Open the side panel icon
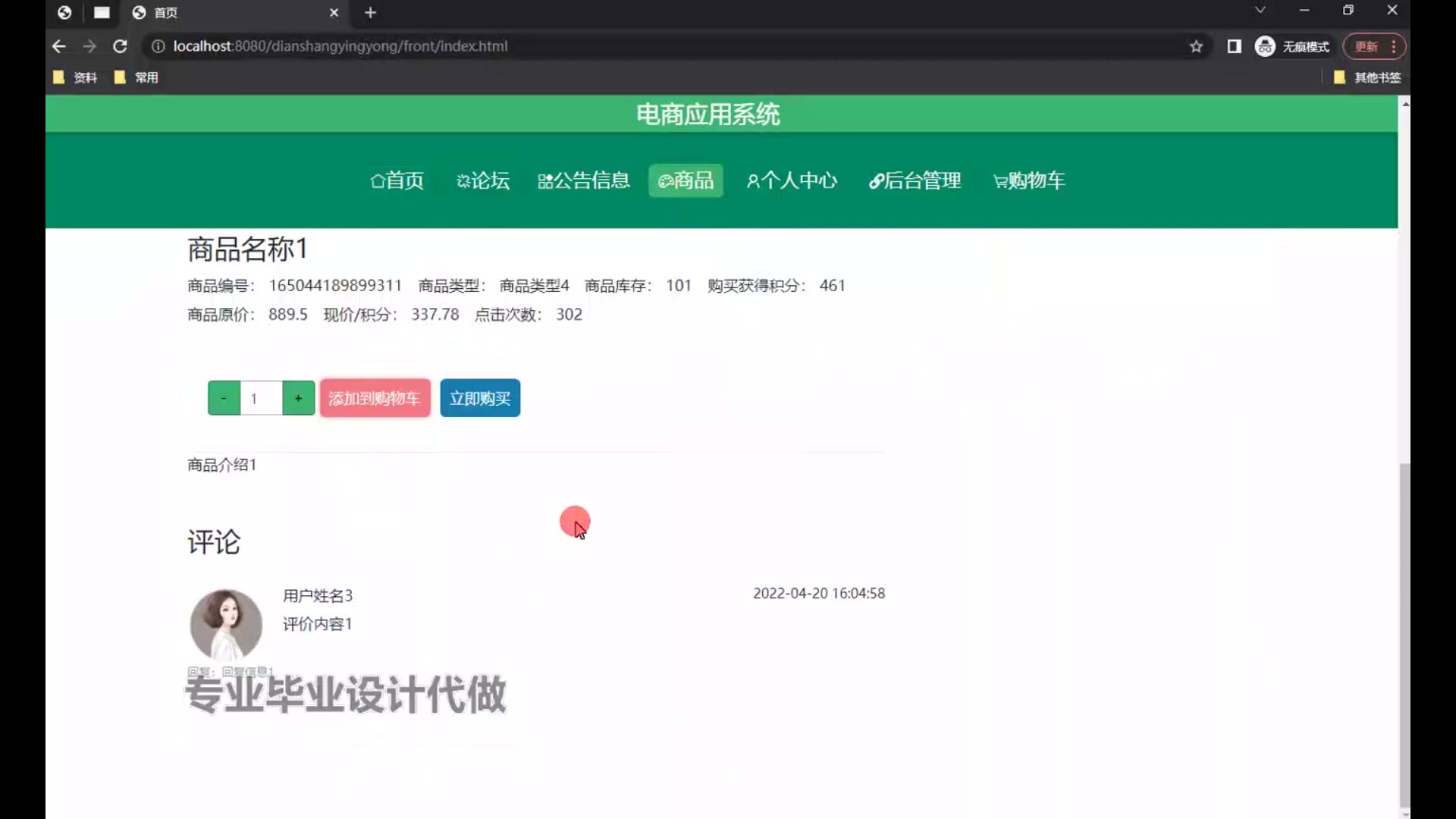1456x819 pixels. pos(1234,46)
